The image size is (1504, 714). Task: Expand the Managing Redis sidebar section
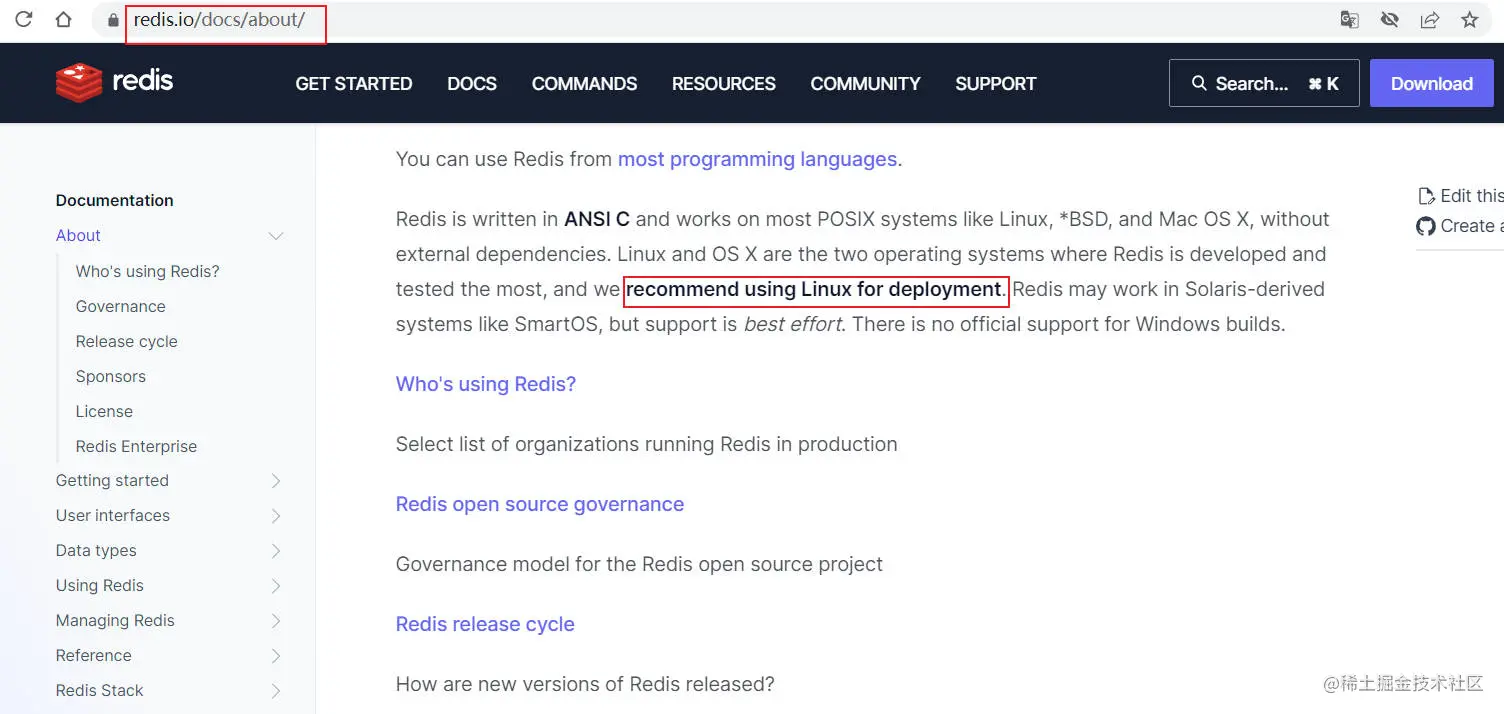click(276, 621)
